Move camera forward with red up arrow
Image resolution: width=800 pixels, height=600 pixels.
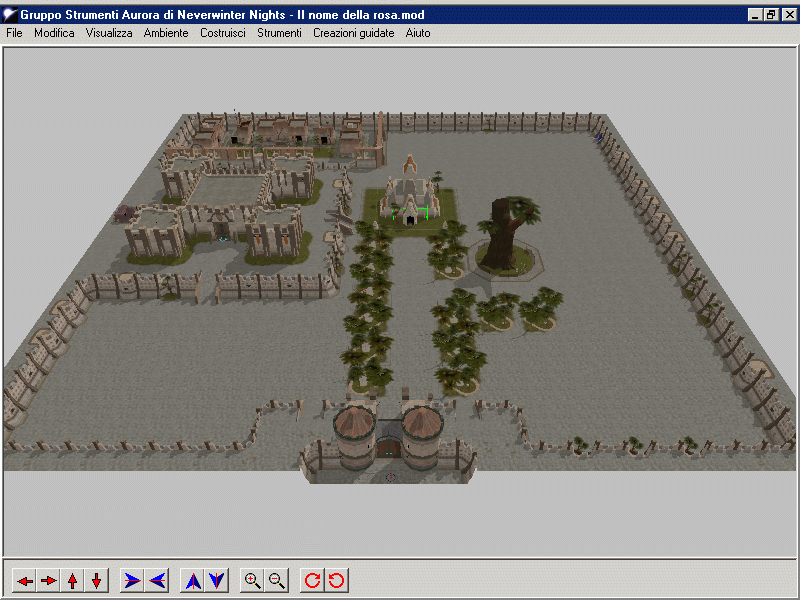[72, 581]
